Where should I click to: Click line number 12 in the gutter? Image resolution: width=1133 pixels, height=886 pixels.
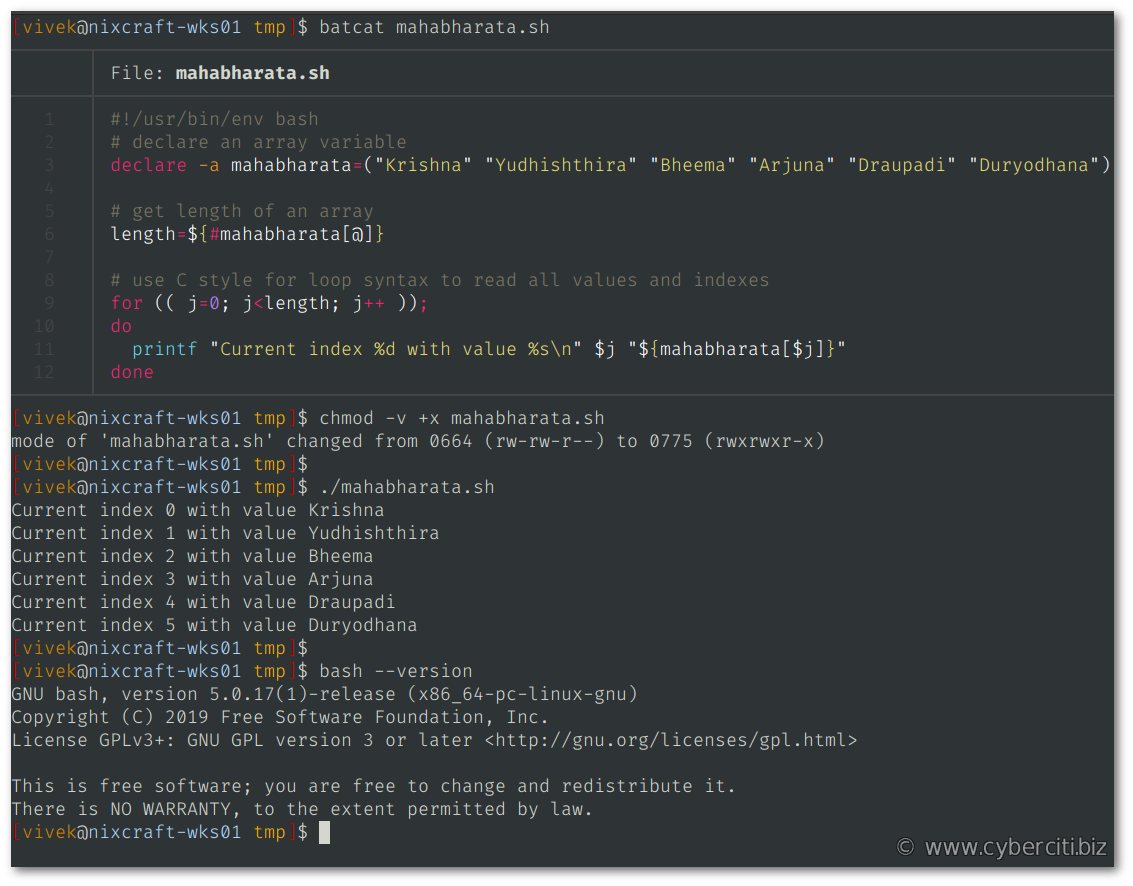(44, 373)
